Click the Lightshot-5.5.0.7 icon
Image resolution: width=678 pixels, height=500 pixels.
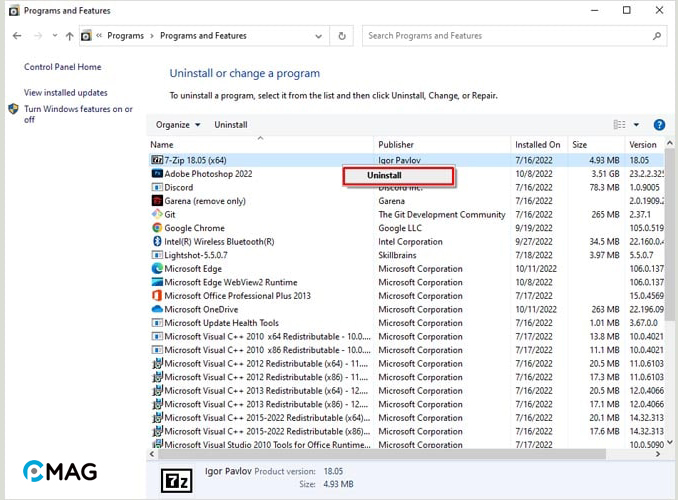(x=157, y=255)
